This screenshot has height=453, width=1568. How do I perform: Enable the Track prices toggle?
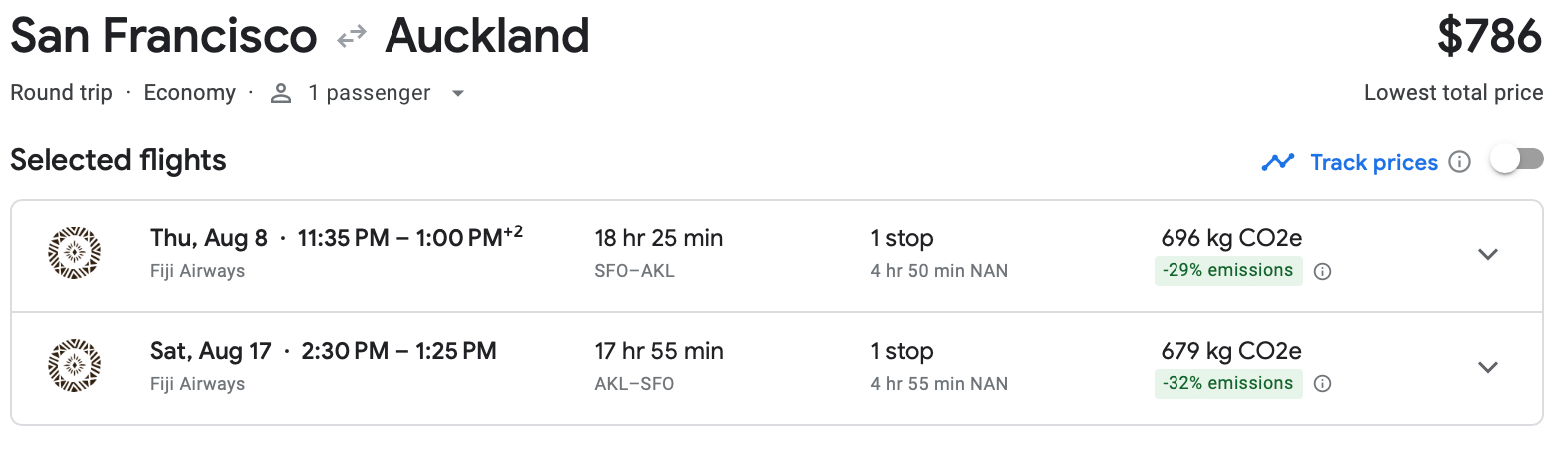[x=1516, y=160]
